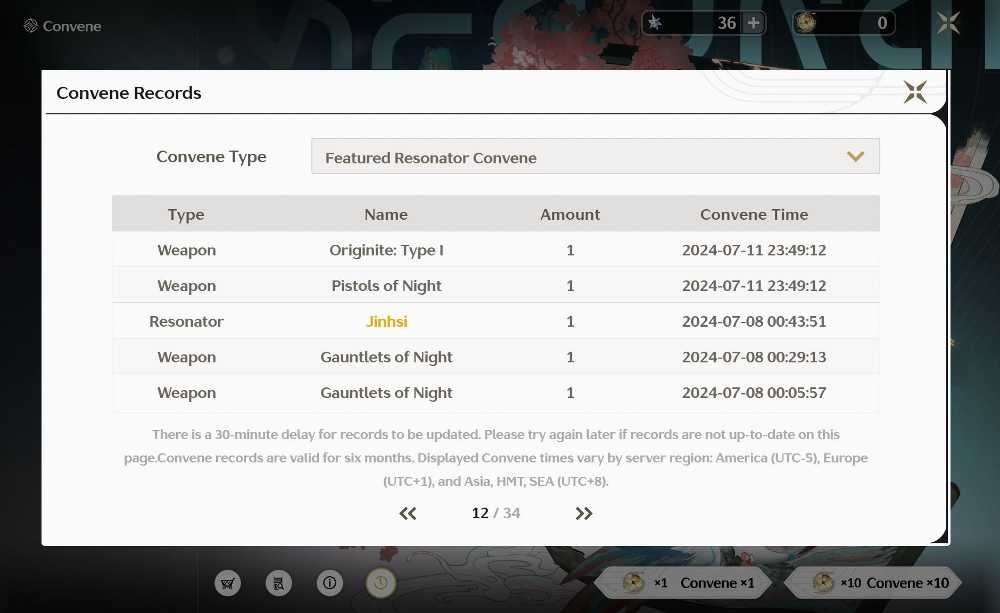Screen dimensions: 1000x613
Task: Select the Pistols of Night row
Action: 496,285
